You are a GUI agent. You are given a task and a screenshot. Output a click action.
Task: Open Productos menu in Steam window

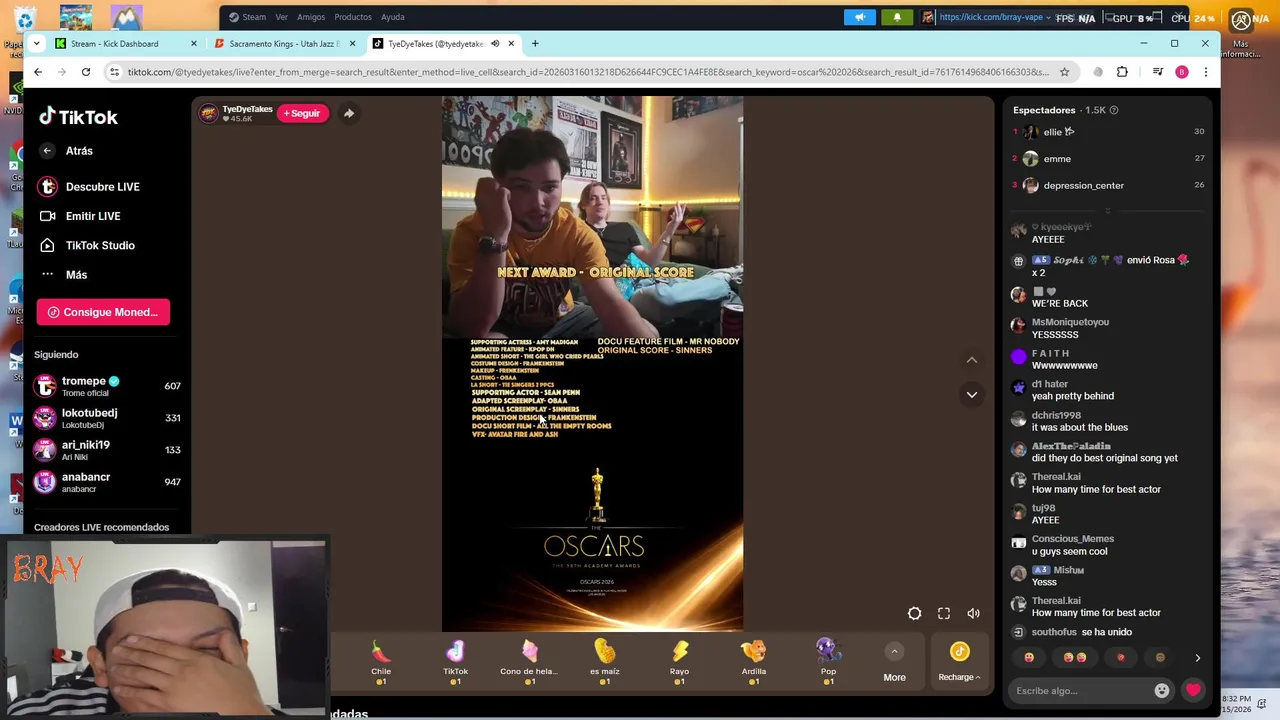pyautogui.click(x=353, y=17)
